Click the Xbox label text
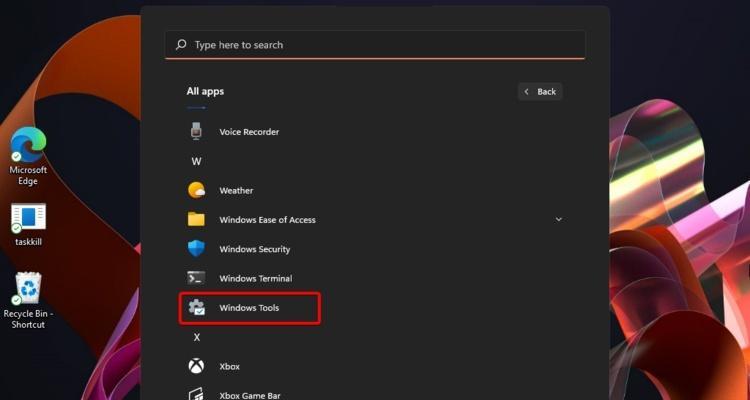The width and height of the screenshot is (750, 400). 229,367
